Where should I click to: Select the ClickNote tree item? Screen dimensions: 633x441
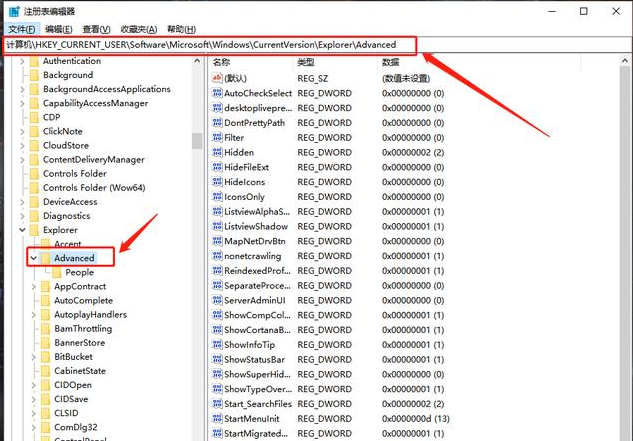tap(63, 131)
